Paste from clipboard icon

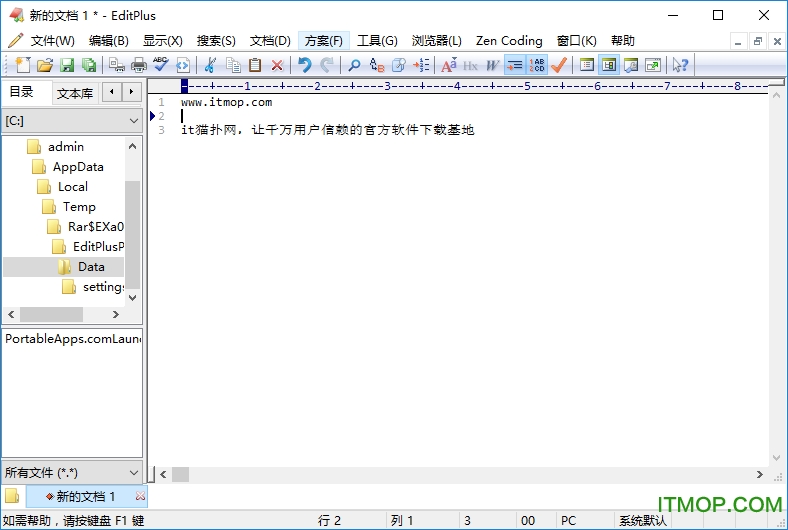click(x=255, y=65)
